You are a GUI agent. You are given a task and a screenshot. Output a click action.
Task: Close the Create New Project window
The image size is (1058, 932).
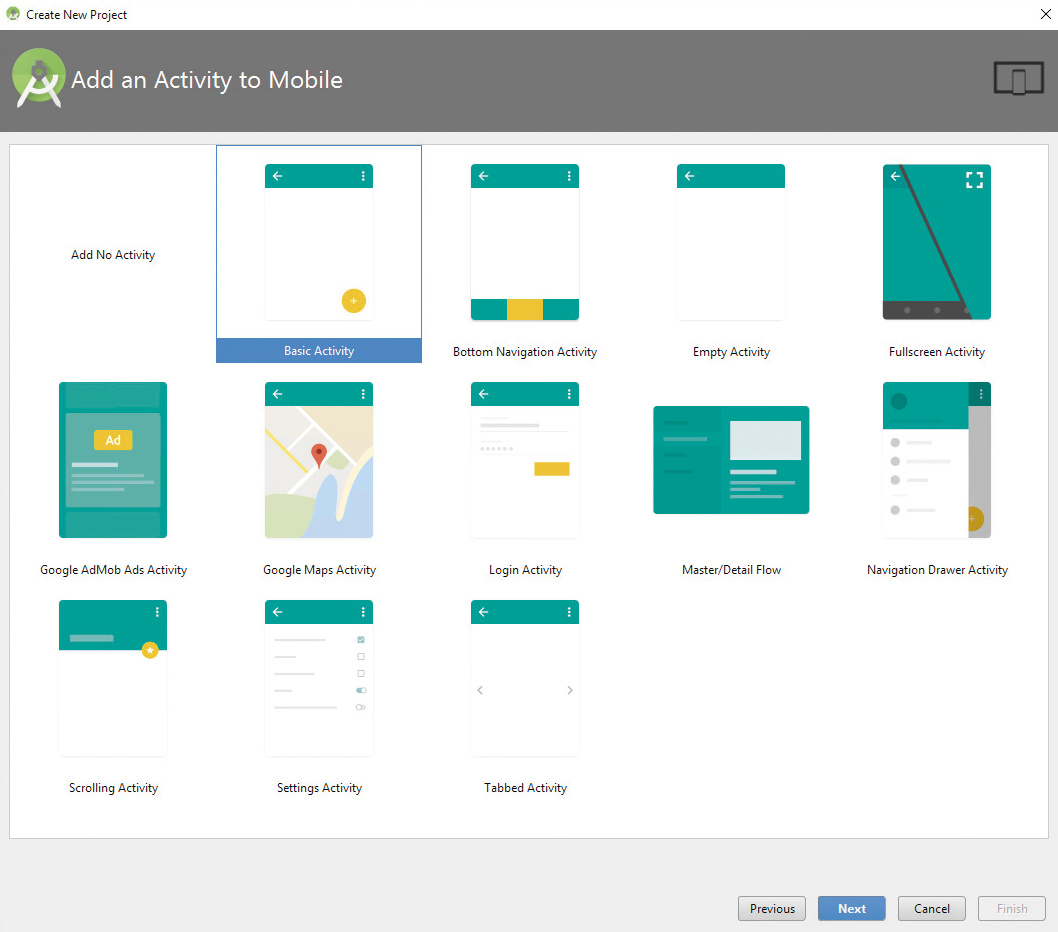click(x=1045, y=14)
